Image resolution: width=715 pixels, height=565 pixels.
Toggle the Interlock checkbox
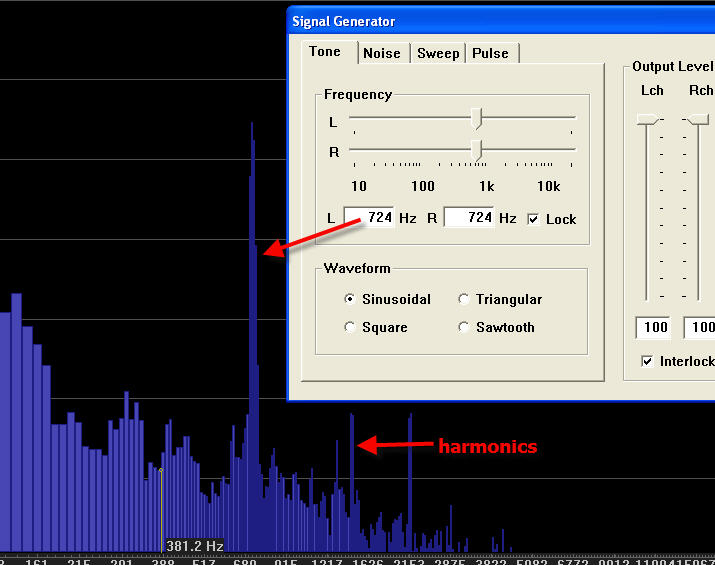[x=647, y=362]
